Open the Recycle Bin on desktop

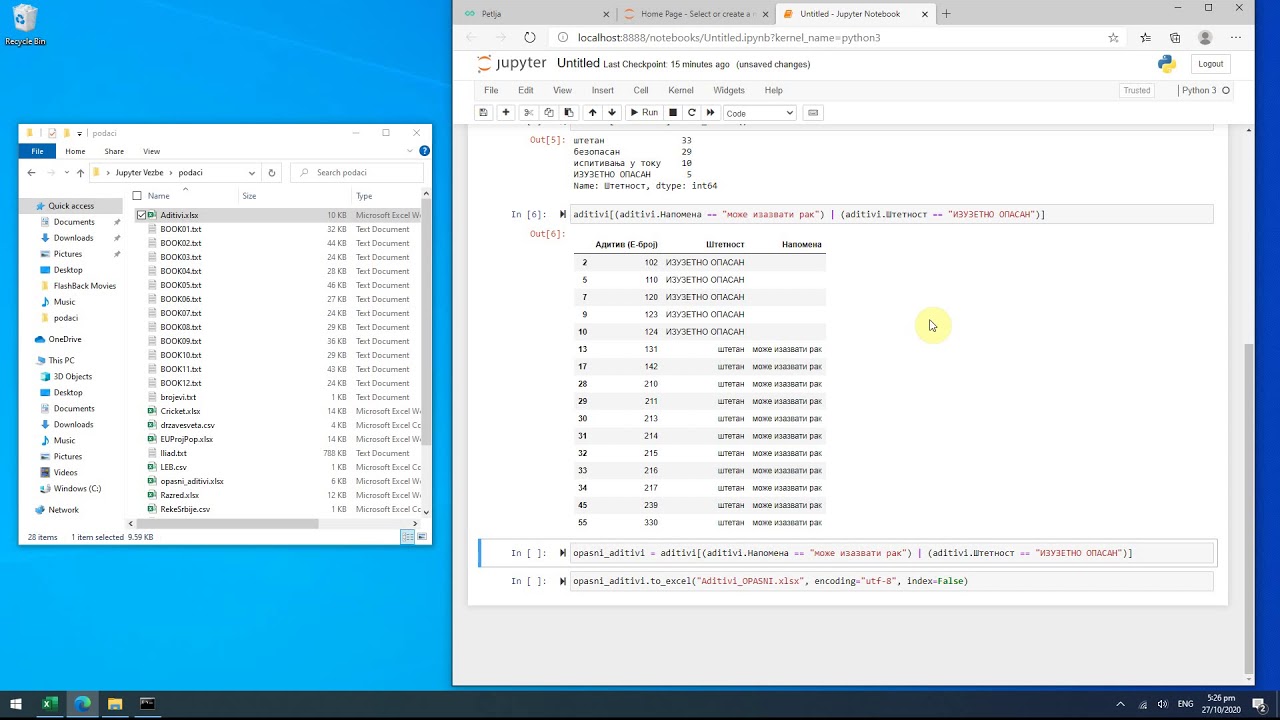pos(24,25)
